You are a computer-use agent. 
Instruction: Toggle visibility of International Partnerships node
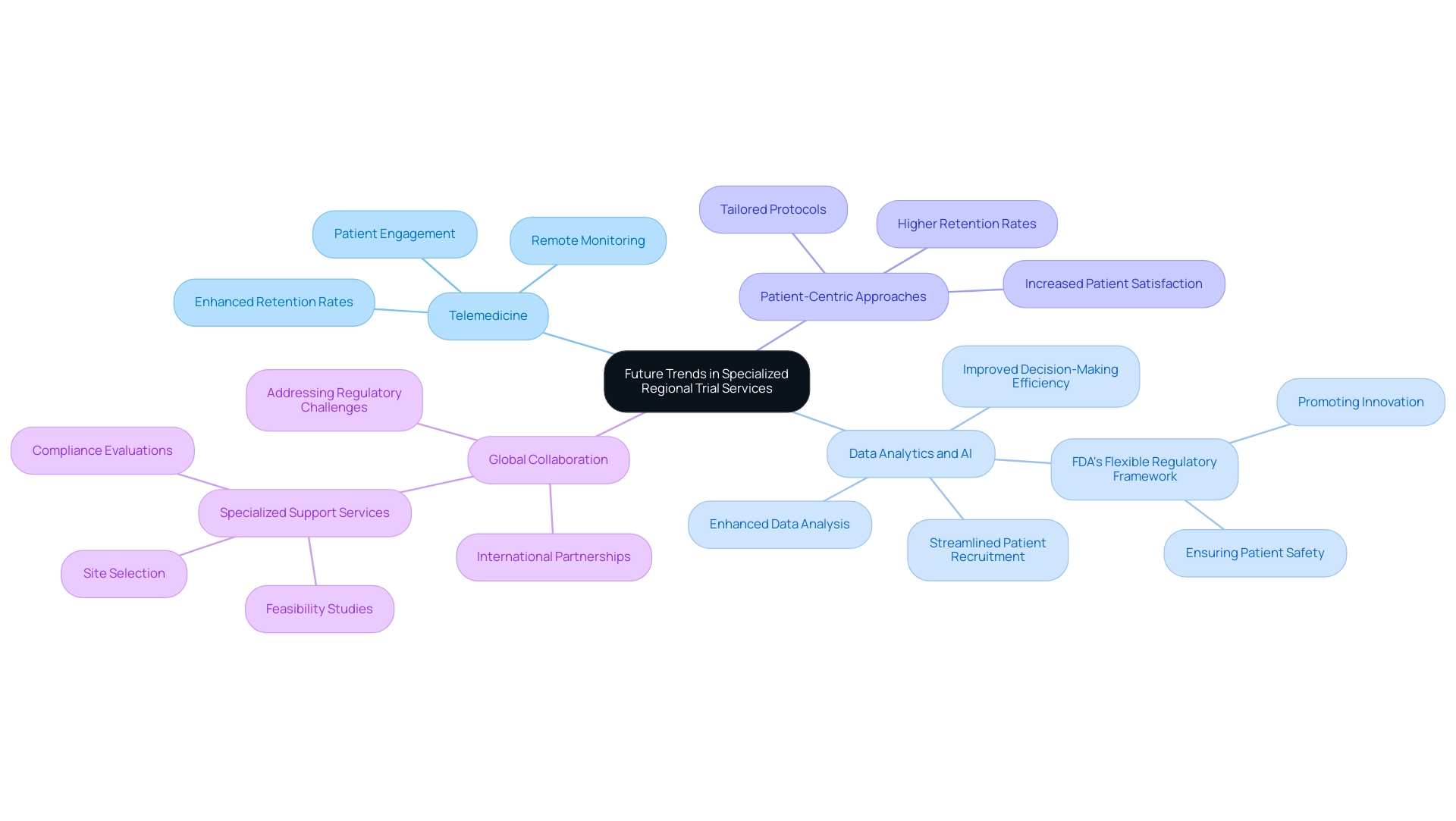[x=553, y=557]
